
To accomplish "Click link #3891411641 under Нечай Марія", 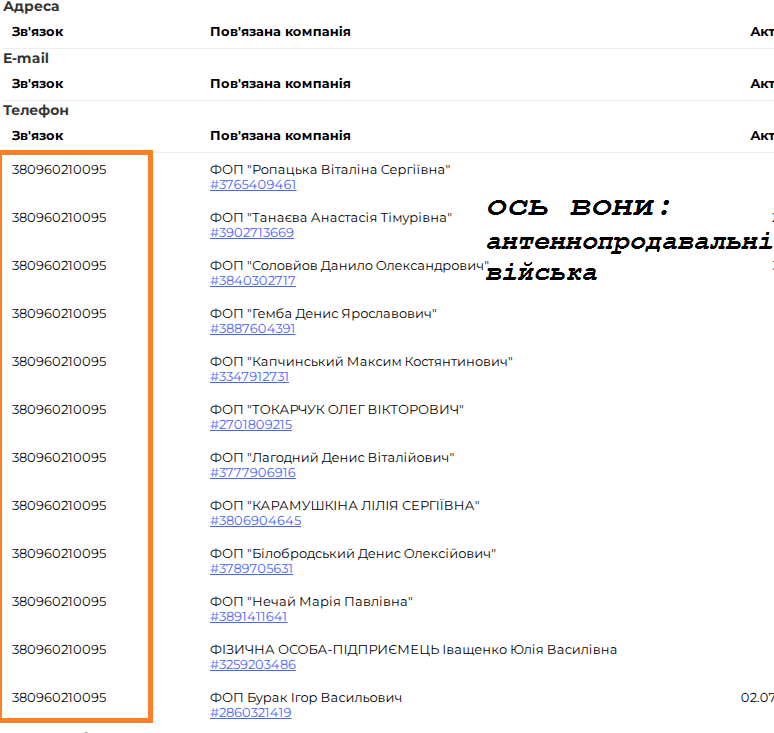I will (x=249, y=617).
